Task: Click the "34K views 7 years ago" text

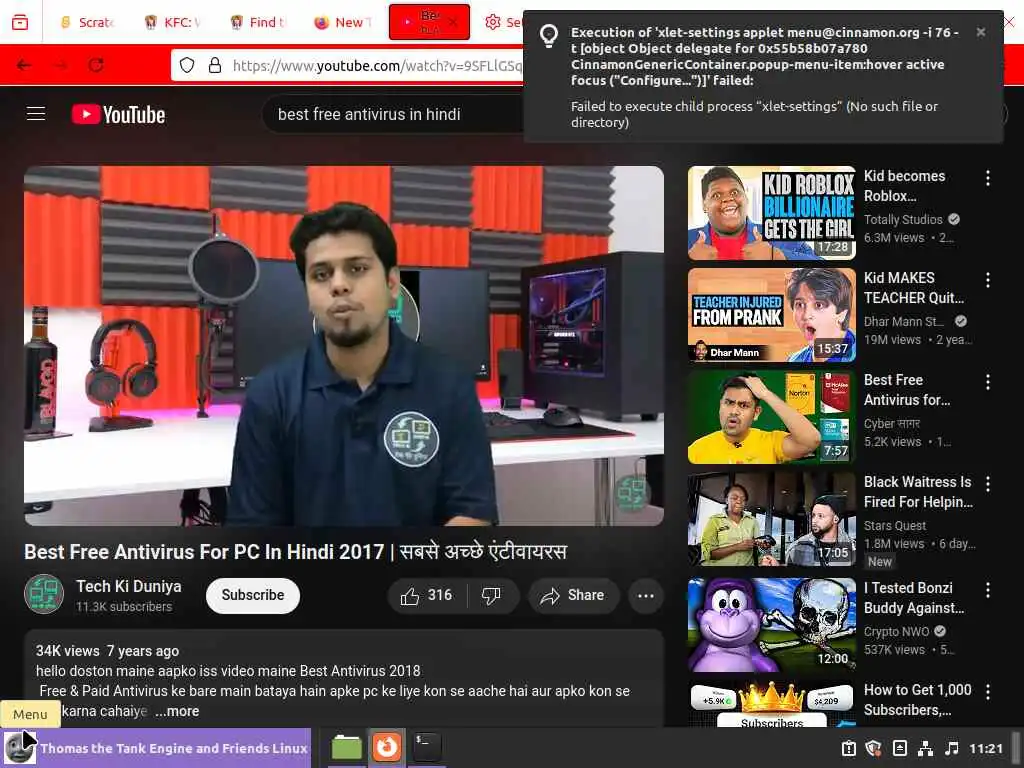Action: tap(107, 651)
